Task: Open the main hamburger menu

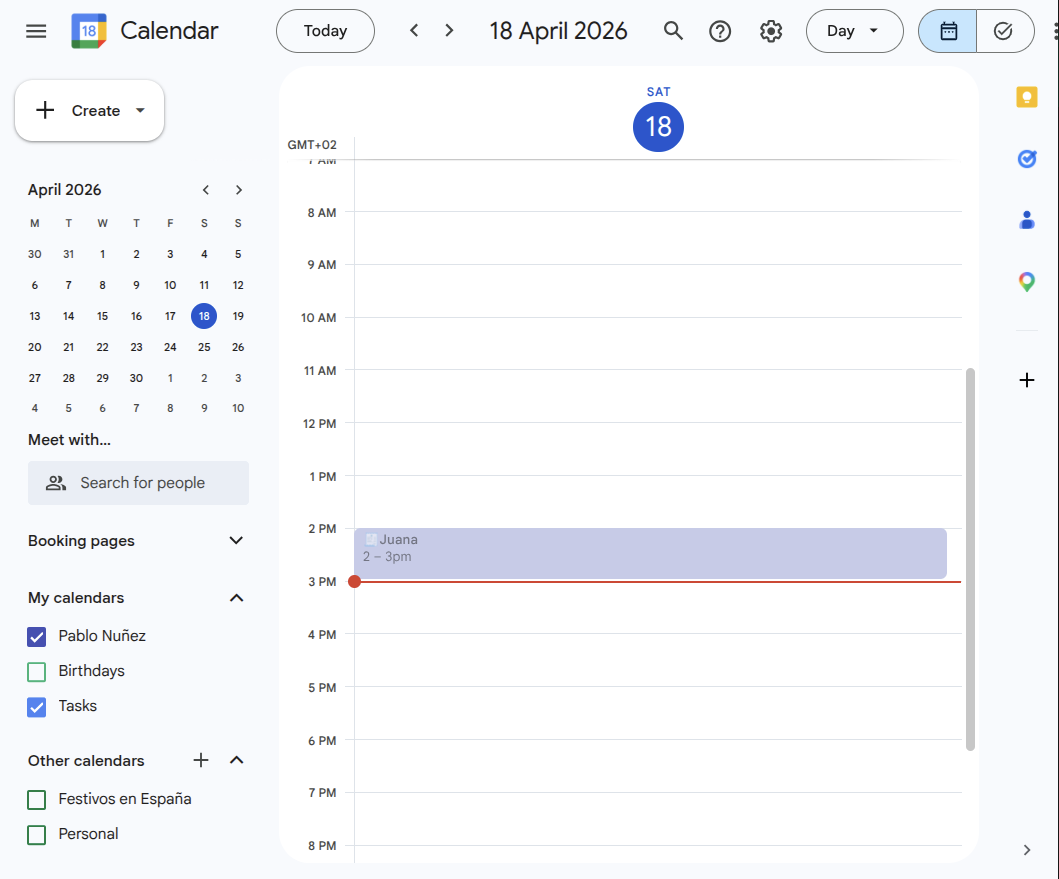Action: point(36,31)
